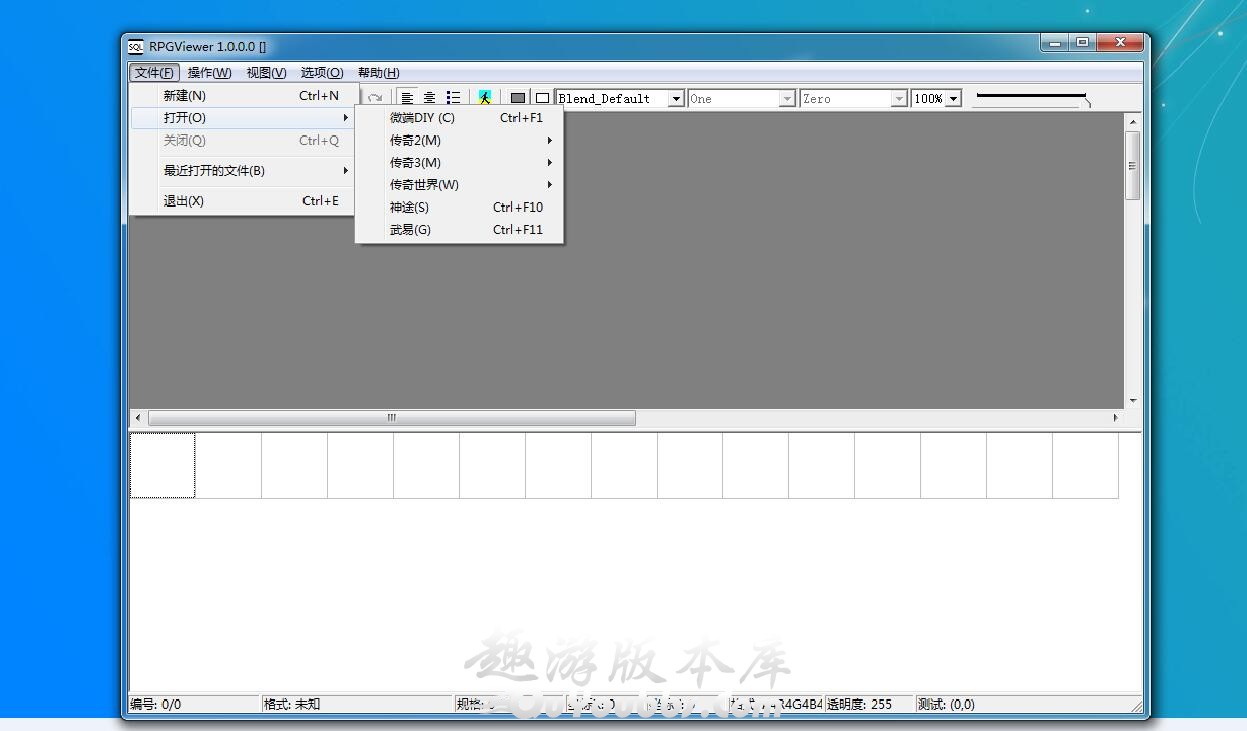Click the filled gray rectangle icon
This screenshot has width=1247, height=731.
[x=518, y=98]
